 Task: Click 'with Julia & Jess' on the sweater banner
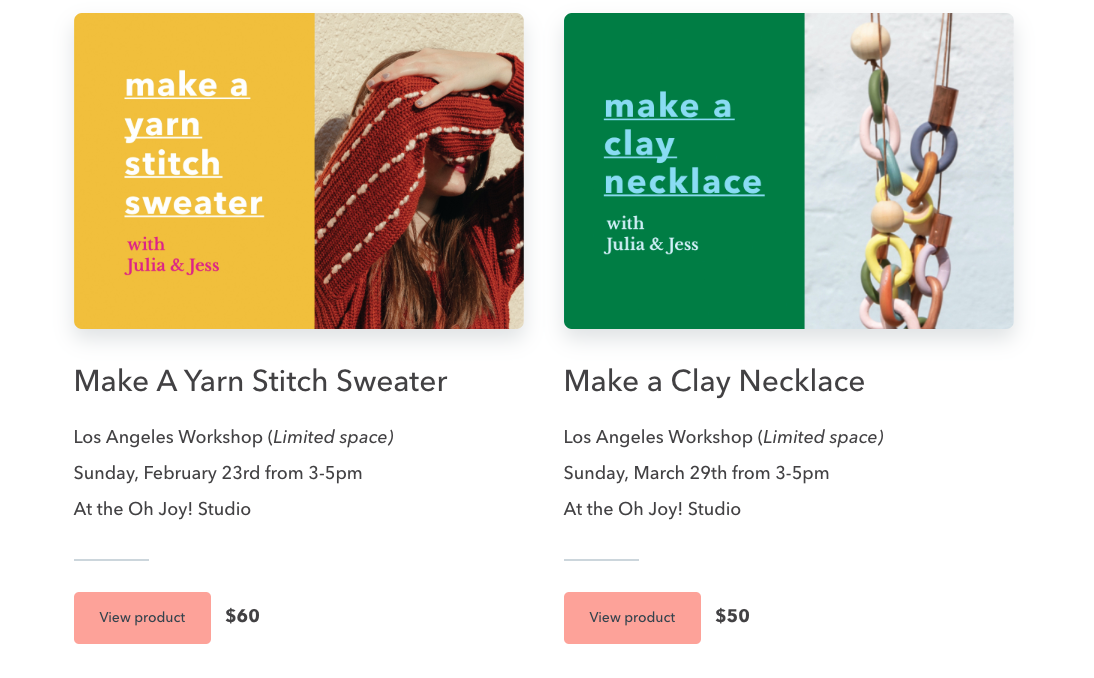coord(172,254)
